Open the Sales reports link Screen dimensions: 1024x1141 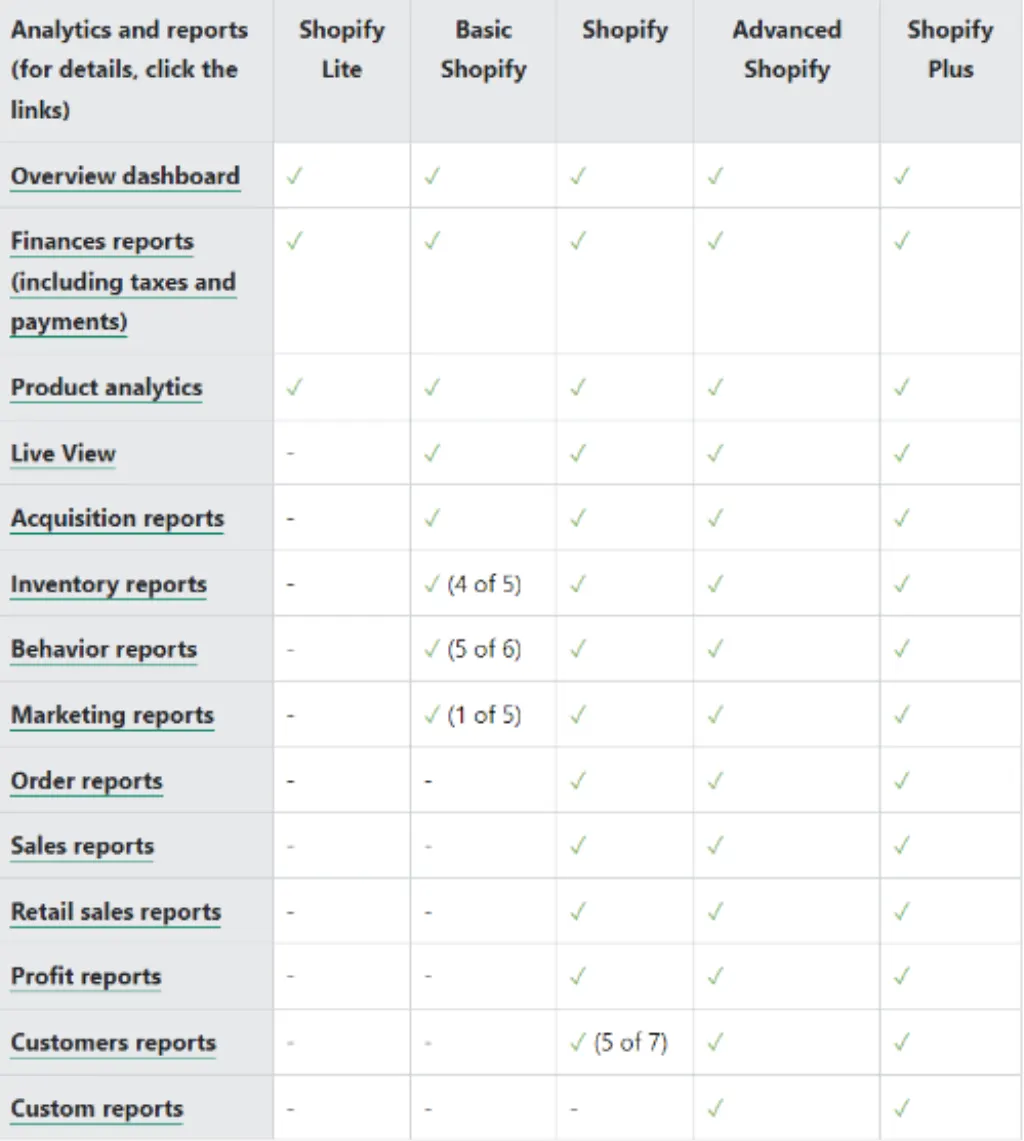[x=82, y=846]
